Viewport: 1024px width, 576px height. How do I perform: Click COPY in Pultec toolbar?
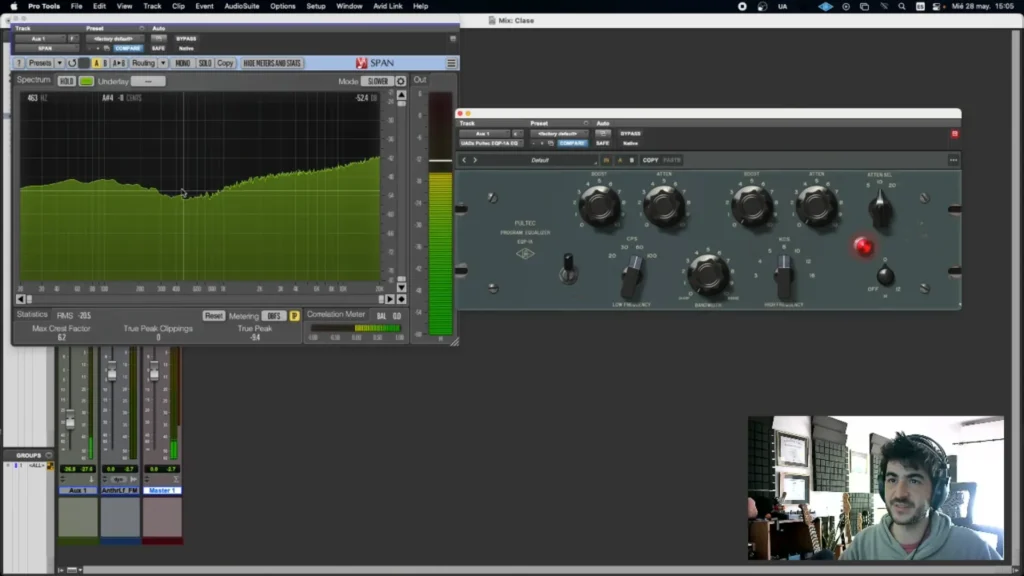pos(650,160)
